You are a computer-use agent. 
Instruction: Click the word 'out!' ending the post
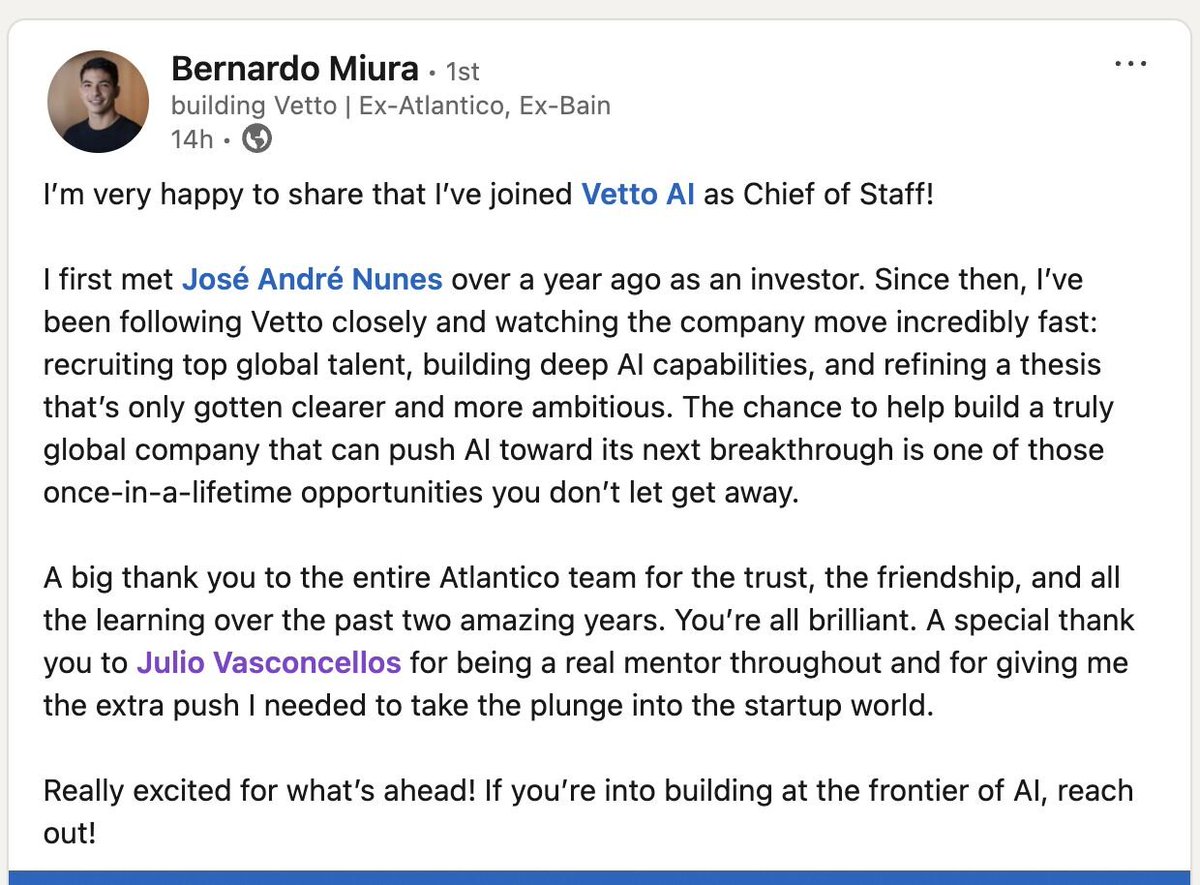(70, 833)
